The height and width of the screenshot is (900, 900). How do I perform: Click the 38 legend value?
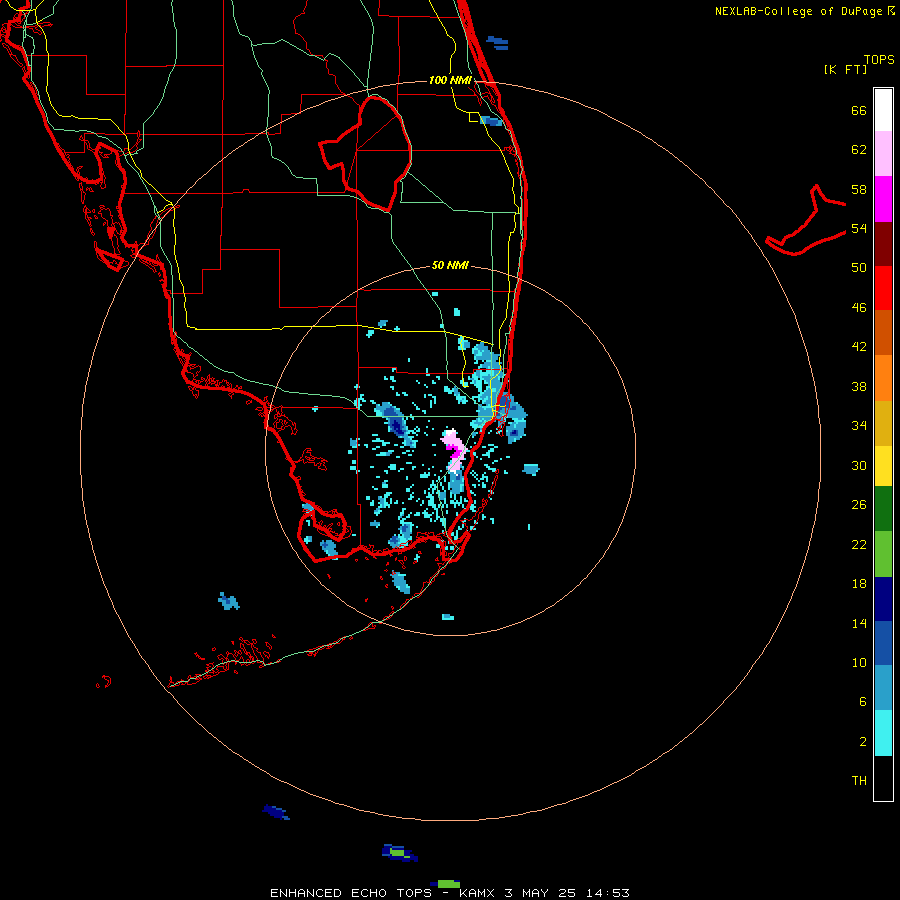pos(859,386)
